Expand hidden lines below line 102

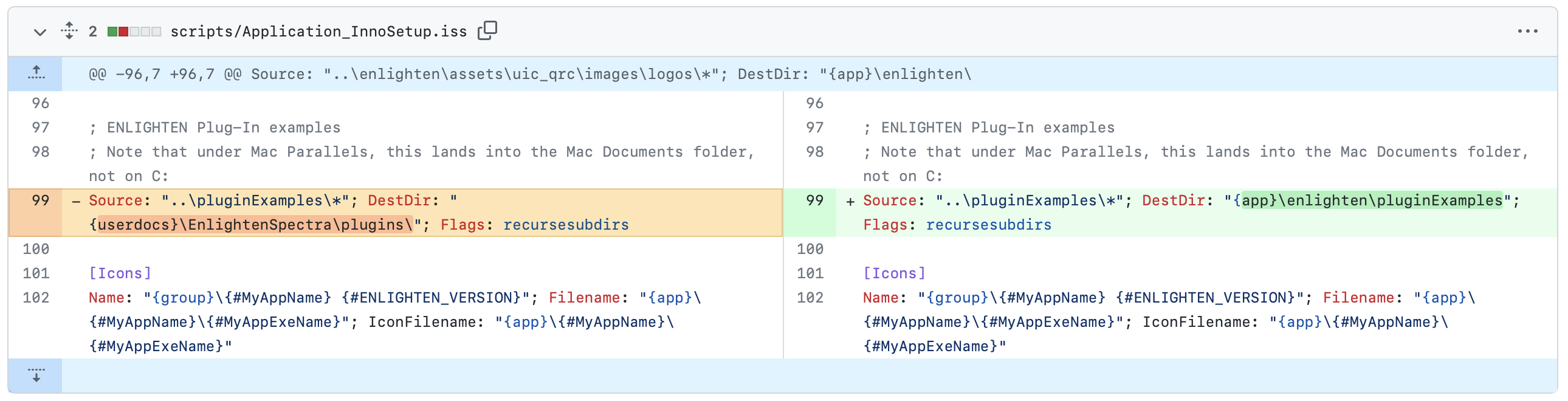point(36,375)
